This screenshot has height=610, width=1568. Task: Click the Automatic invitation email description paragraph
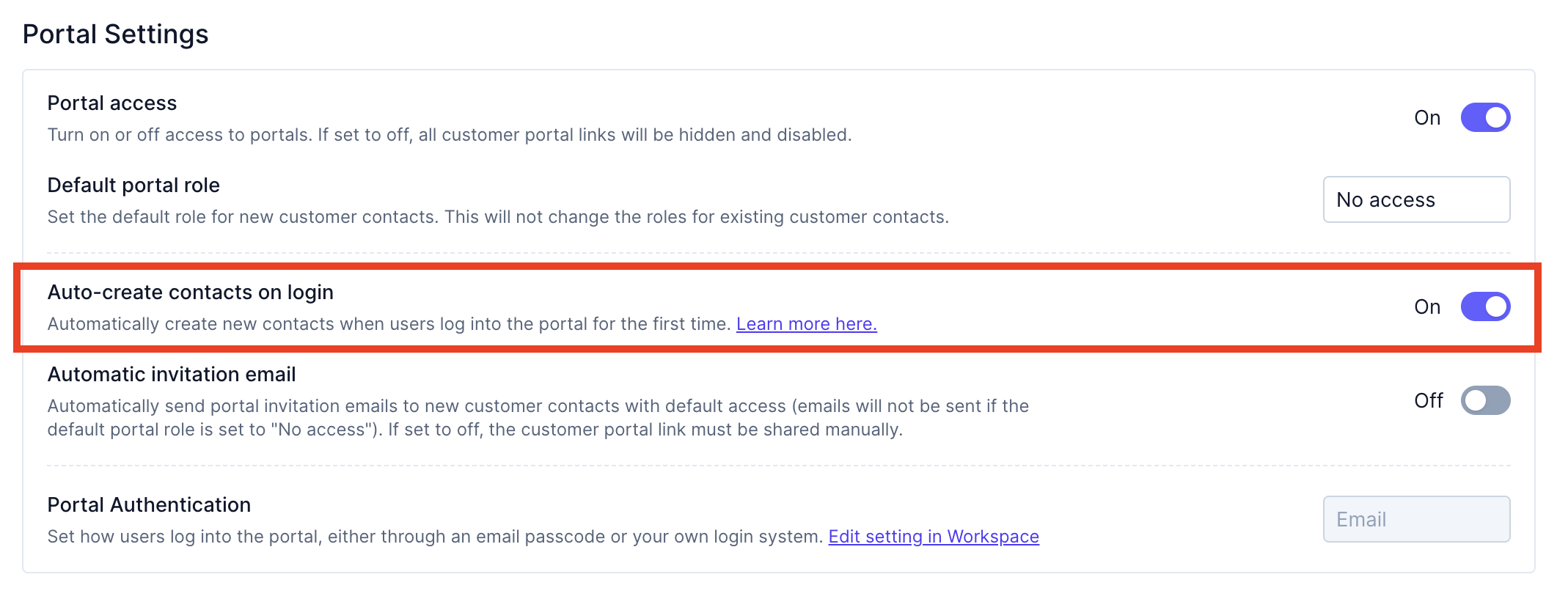538,418
